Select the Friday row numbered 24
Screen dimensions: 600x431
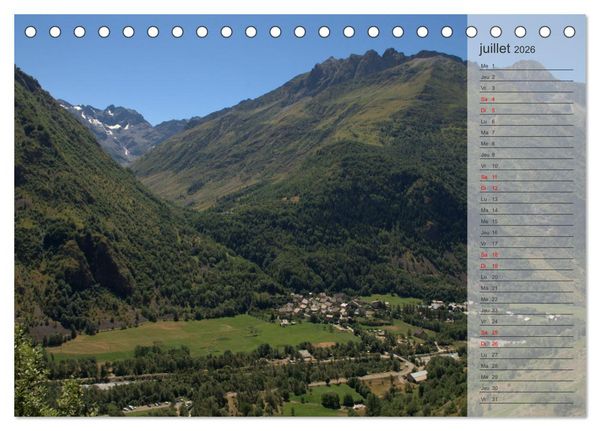pyautogui.click(x=527, y=321)
